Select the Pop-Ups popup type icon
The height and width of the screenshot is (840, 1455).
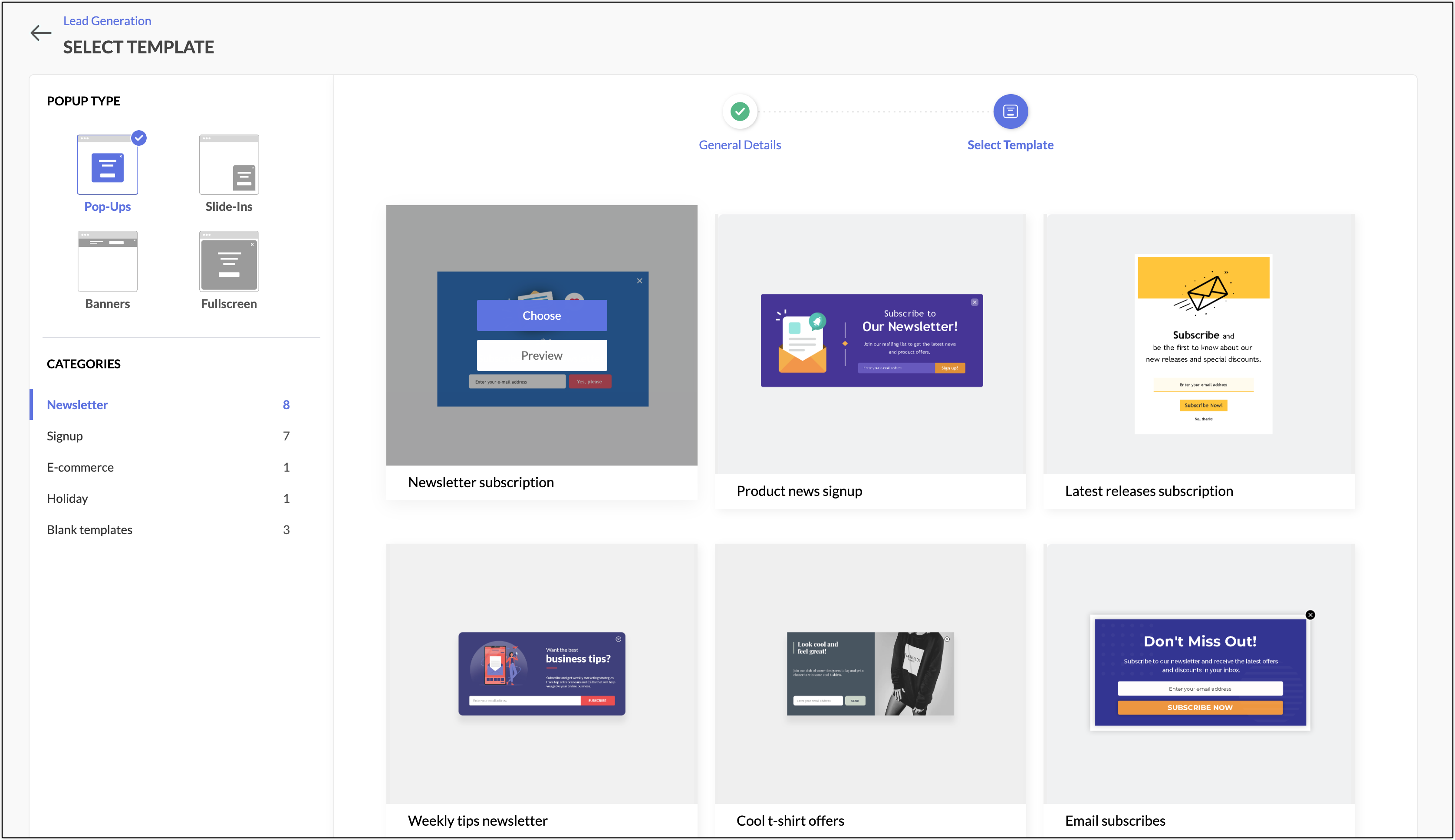click(107, 164)
